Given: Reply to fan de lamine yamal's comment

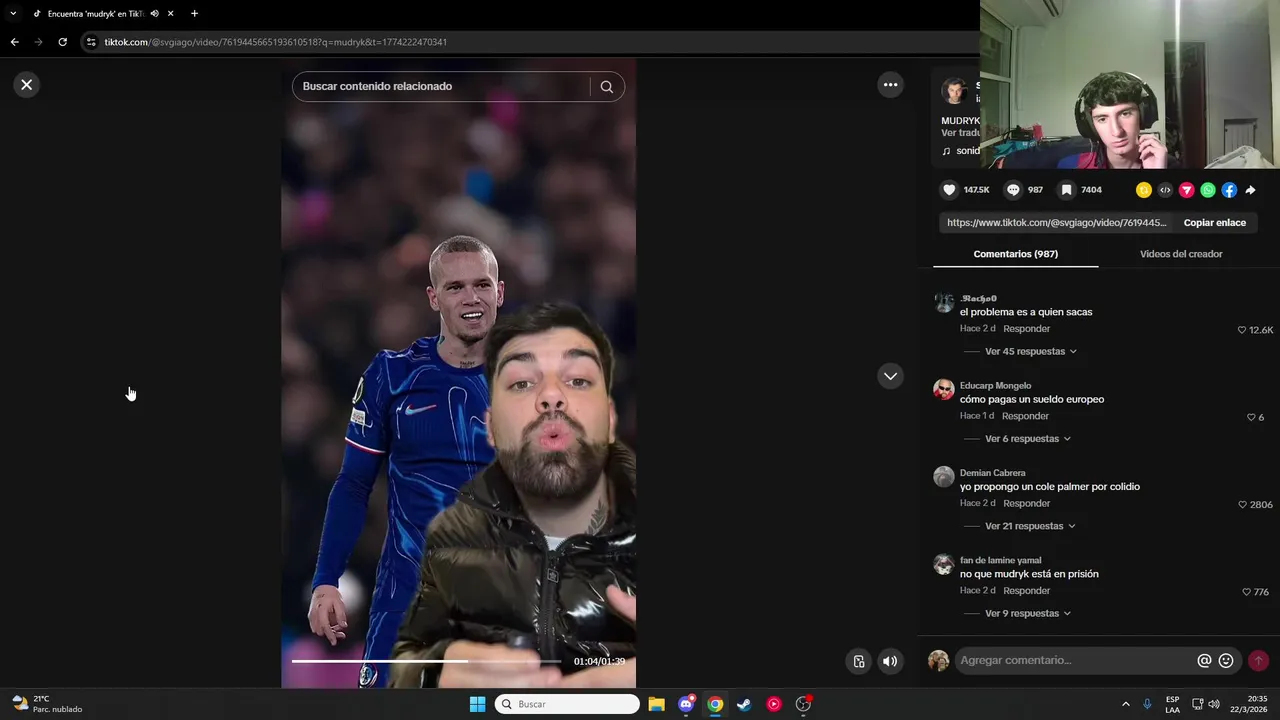Looking at the screenshot, I should [x=1026, y=591].
